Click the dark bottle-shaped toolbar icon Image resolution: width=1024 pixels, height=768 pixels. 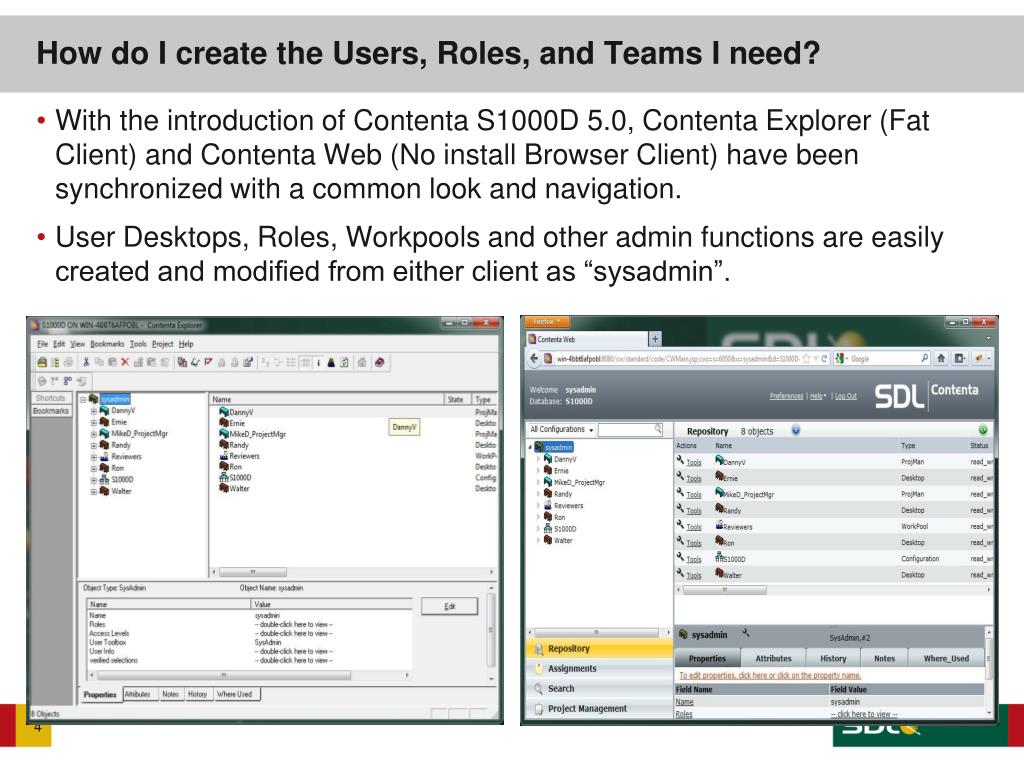(x=331, y=362)
